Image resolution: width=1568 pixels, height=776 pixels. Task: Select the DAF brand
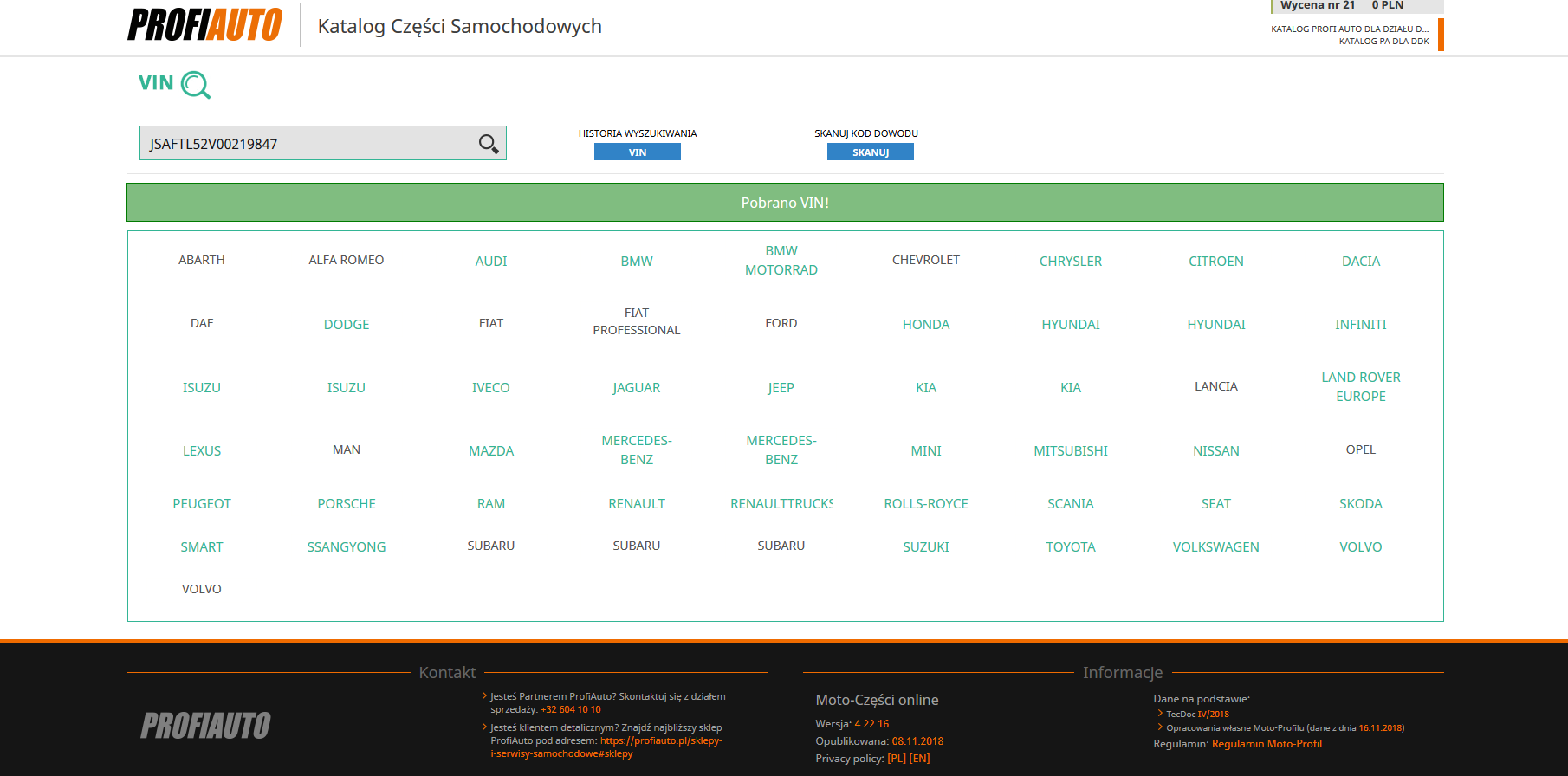(202, 323)
